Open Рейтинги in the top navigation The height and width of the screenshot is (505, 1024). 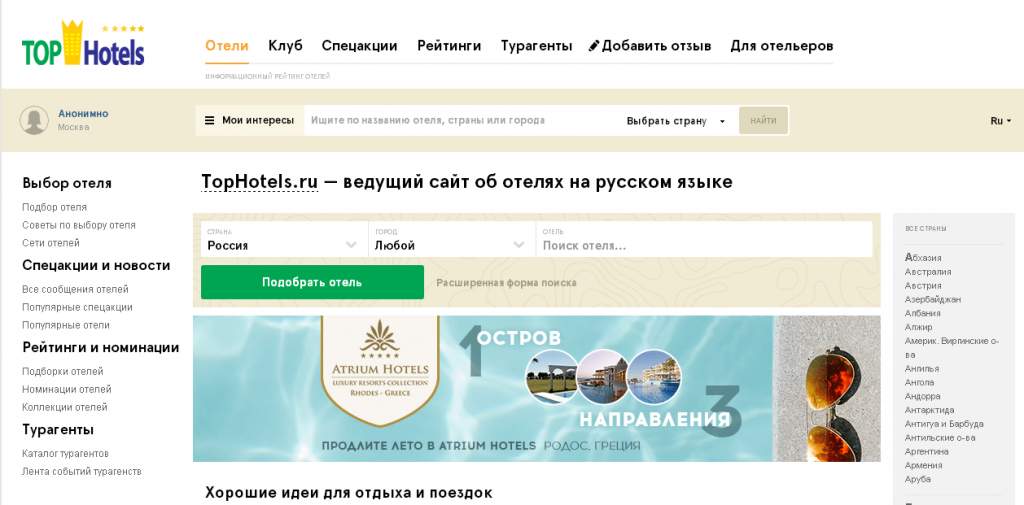(x=449, y=46)
